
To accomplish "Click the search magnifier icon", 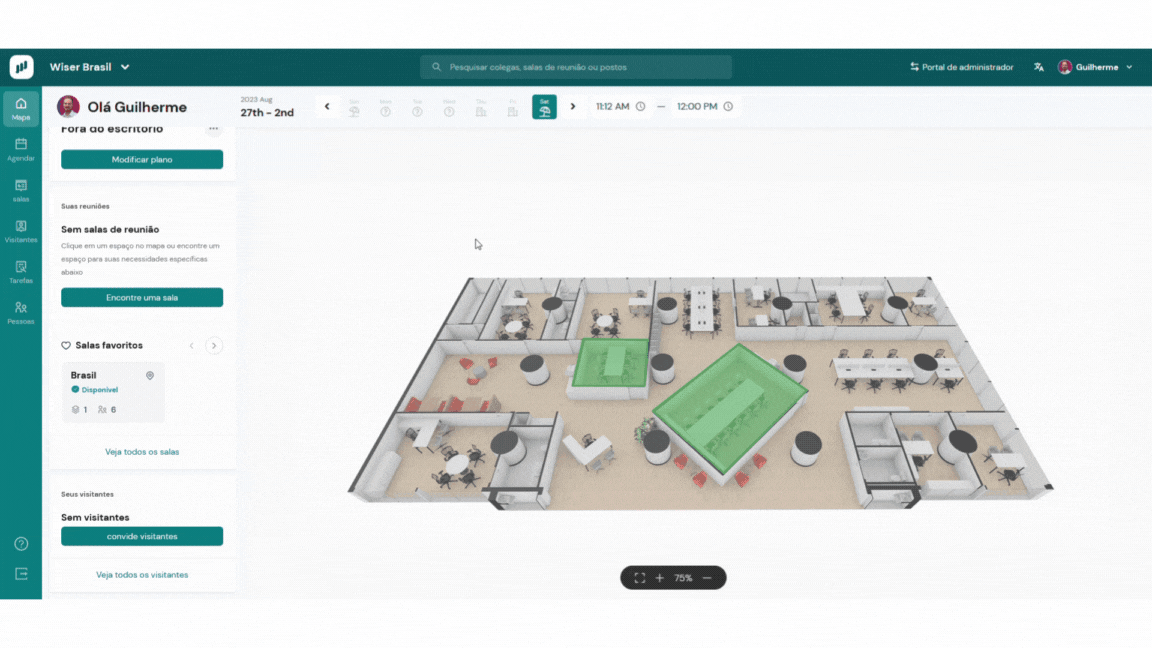I will click(436, 67).
